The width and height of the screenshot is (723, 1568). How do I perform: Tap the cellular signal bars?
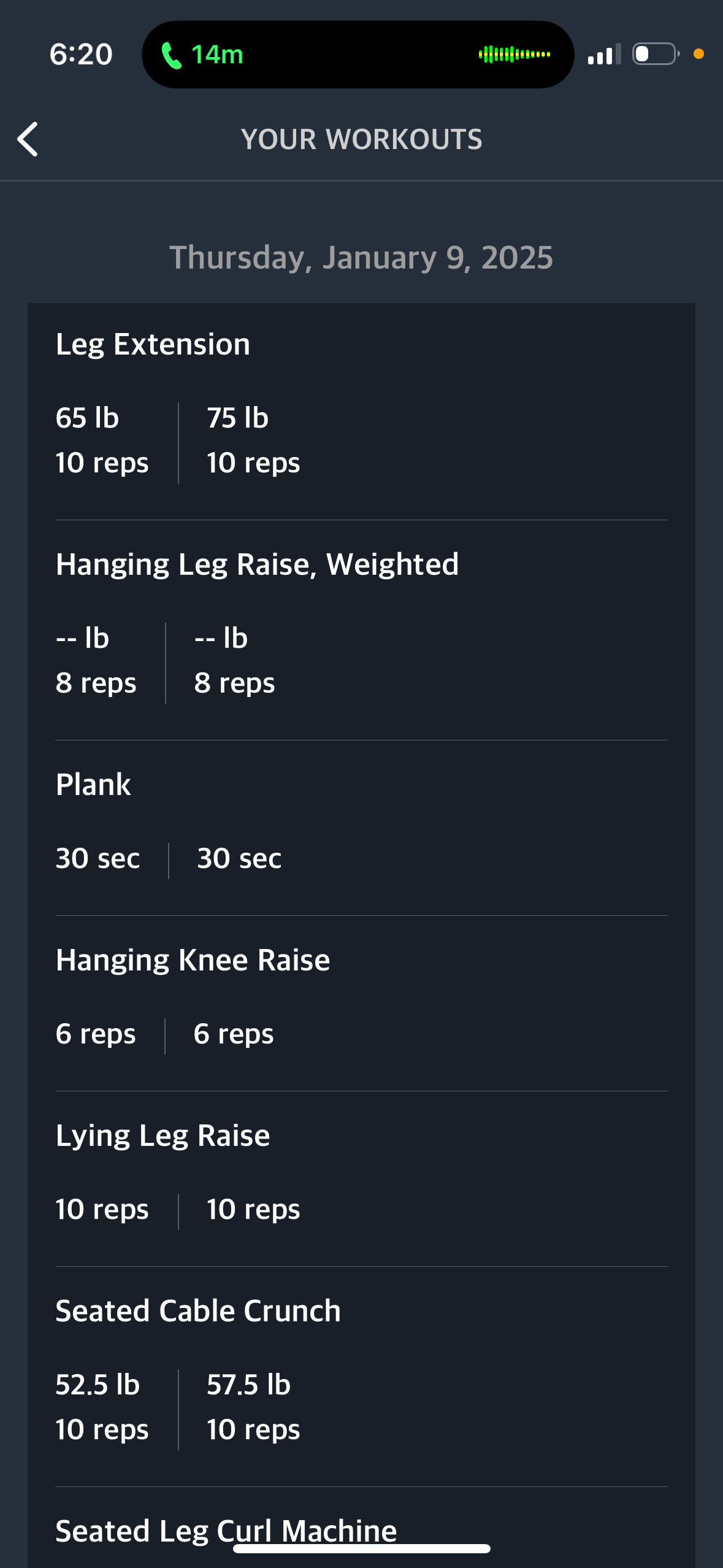point(604,54)
